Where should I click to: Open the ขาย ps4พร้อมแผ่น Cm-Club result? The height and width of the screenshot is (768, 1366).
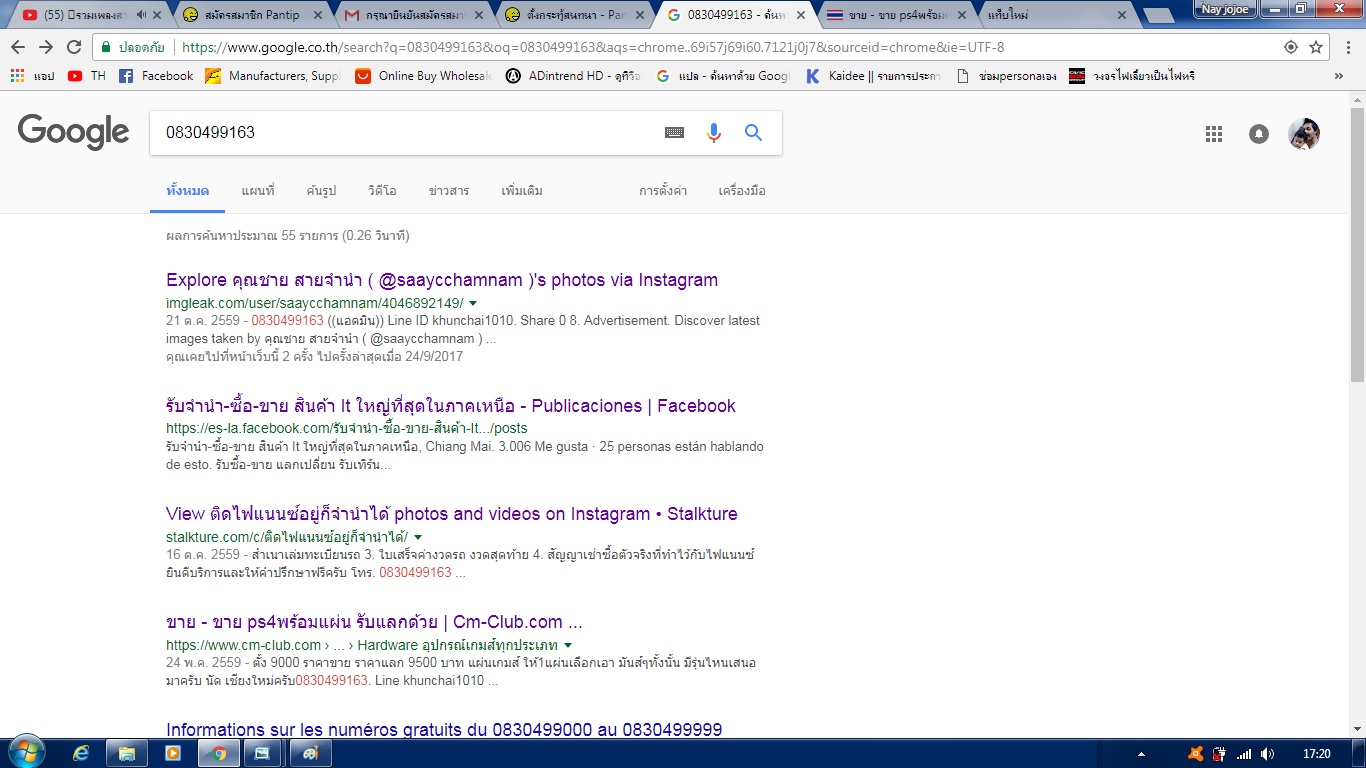tap(374, 622)
